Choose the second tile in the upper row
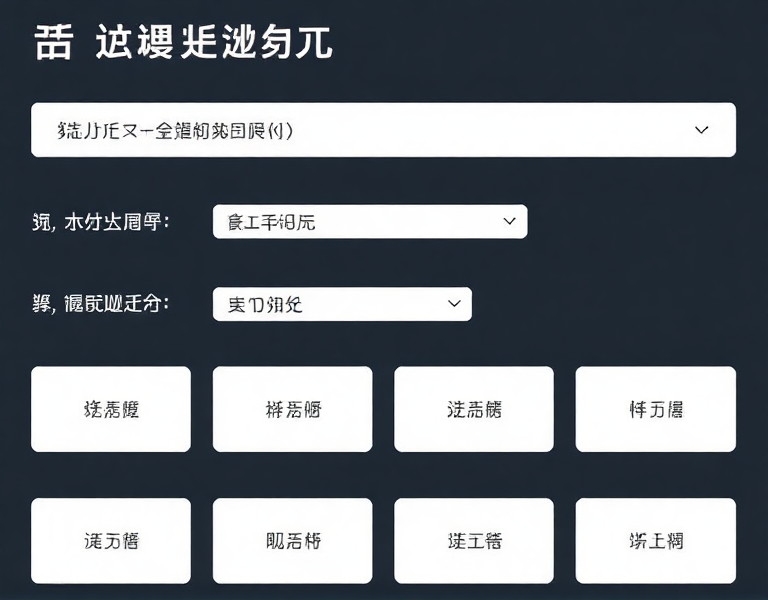 tap(292, 409)
